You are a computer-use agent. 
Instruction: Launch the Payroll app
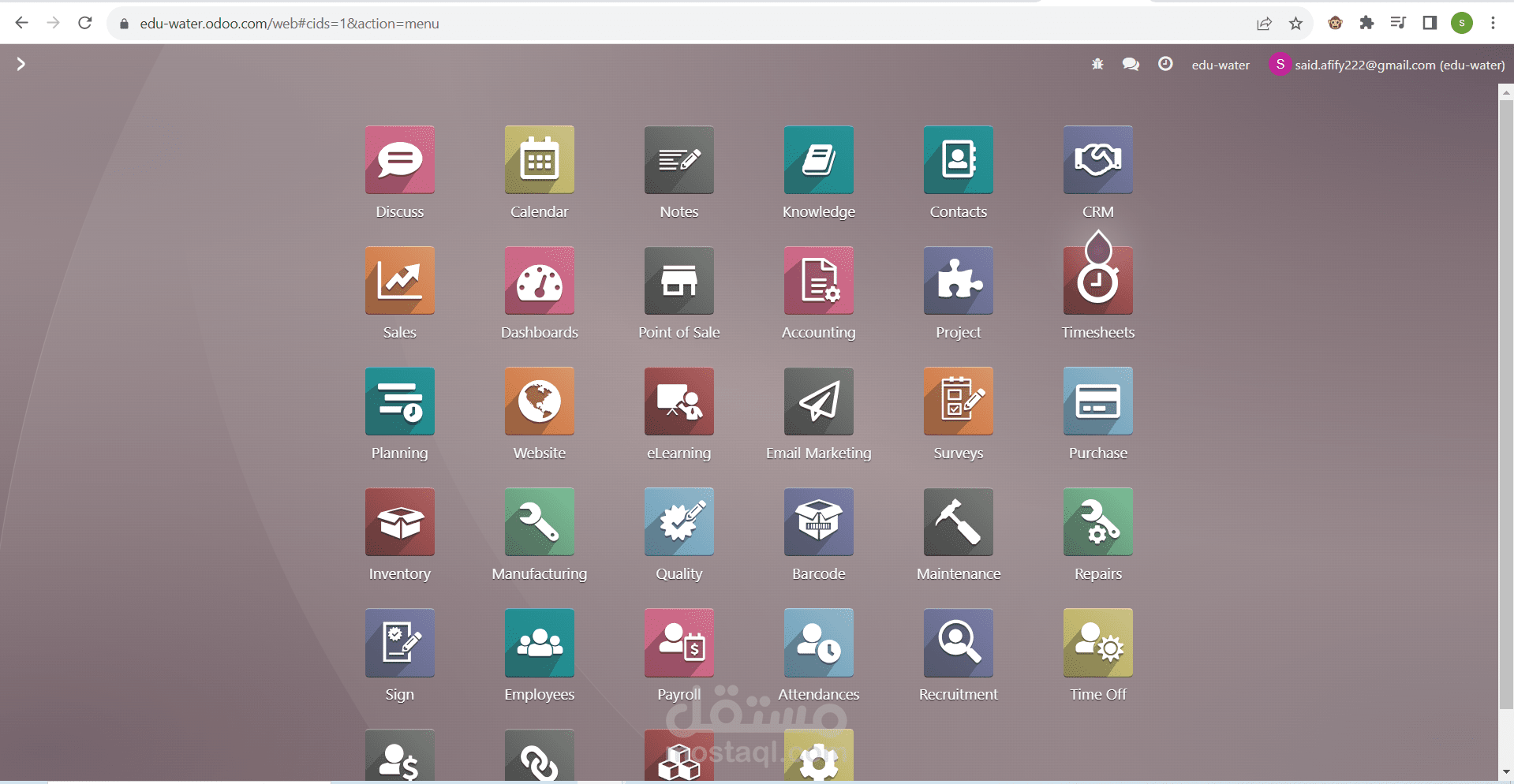679,643
